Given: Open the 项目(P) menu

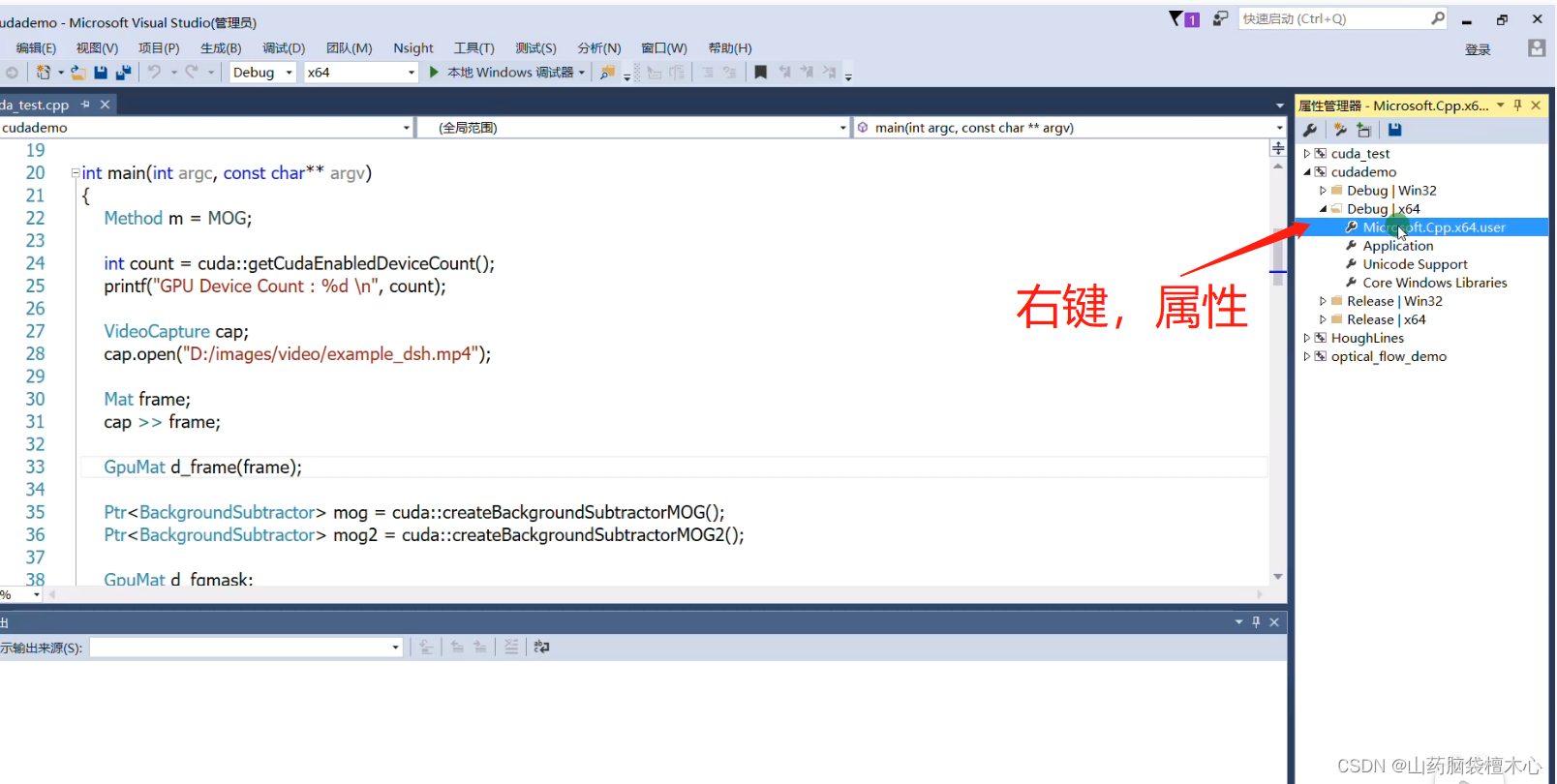Looking at the screenshot, I should pyautogui.click(x=159, y=48).
